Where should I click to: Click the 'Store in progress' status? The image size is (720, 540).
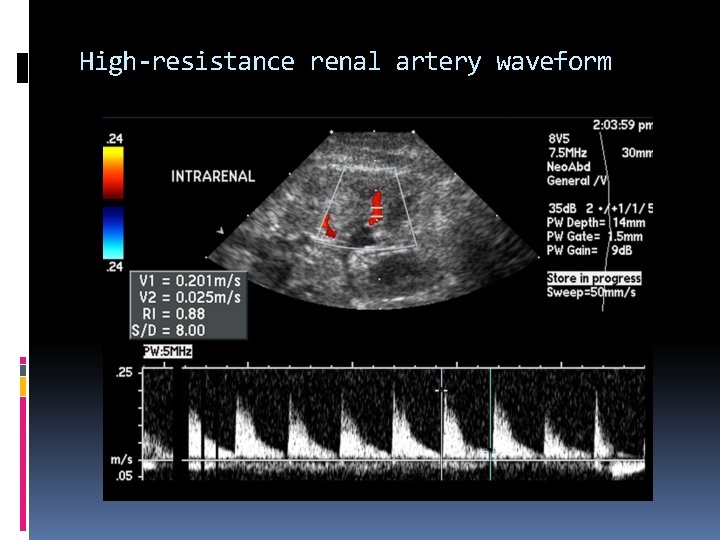tap(594, 278)
